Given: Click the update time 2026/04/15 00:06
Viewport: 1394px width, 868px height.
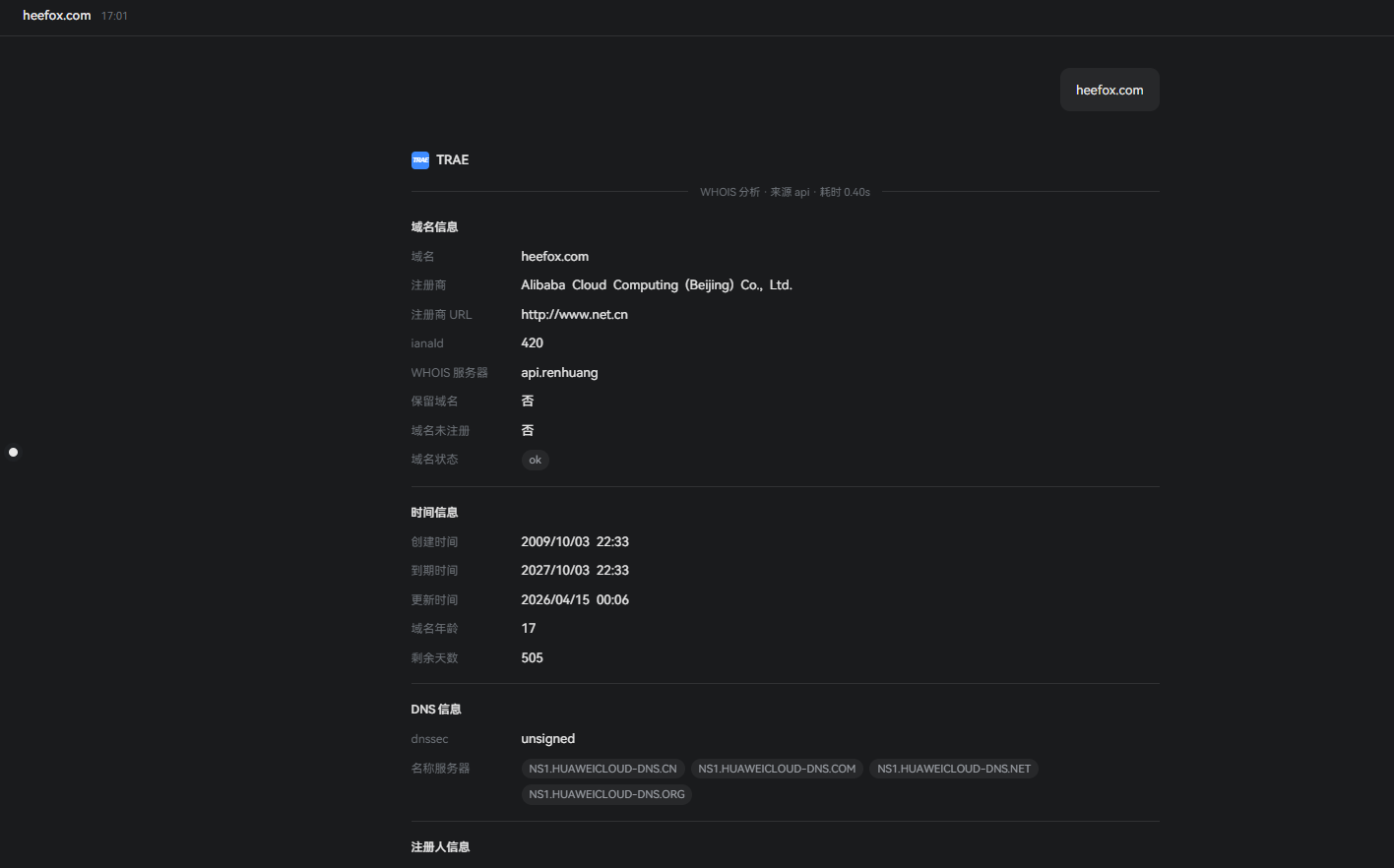Looking at the screenshot, I should click(x=575, y=600).
